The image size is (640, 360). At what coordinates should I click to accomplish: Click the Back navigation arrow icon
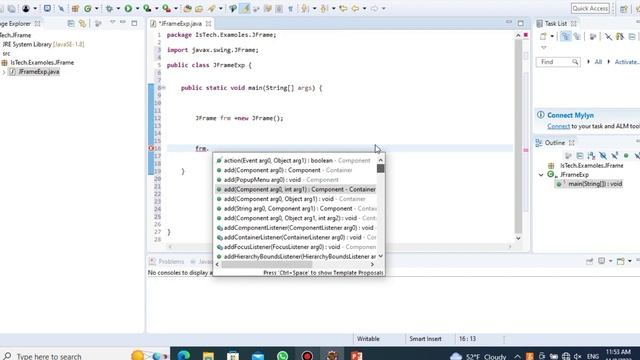(x=355, y=8)
